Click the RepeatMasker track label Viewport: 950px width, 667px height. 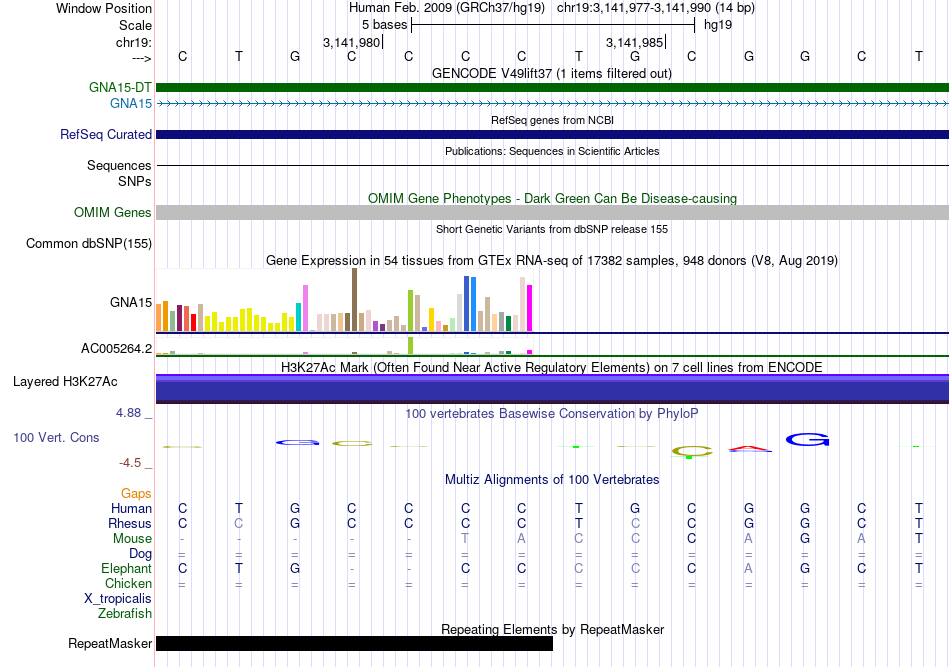(x=110, y=643)
